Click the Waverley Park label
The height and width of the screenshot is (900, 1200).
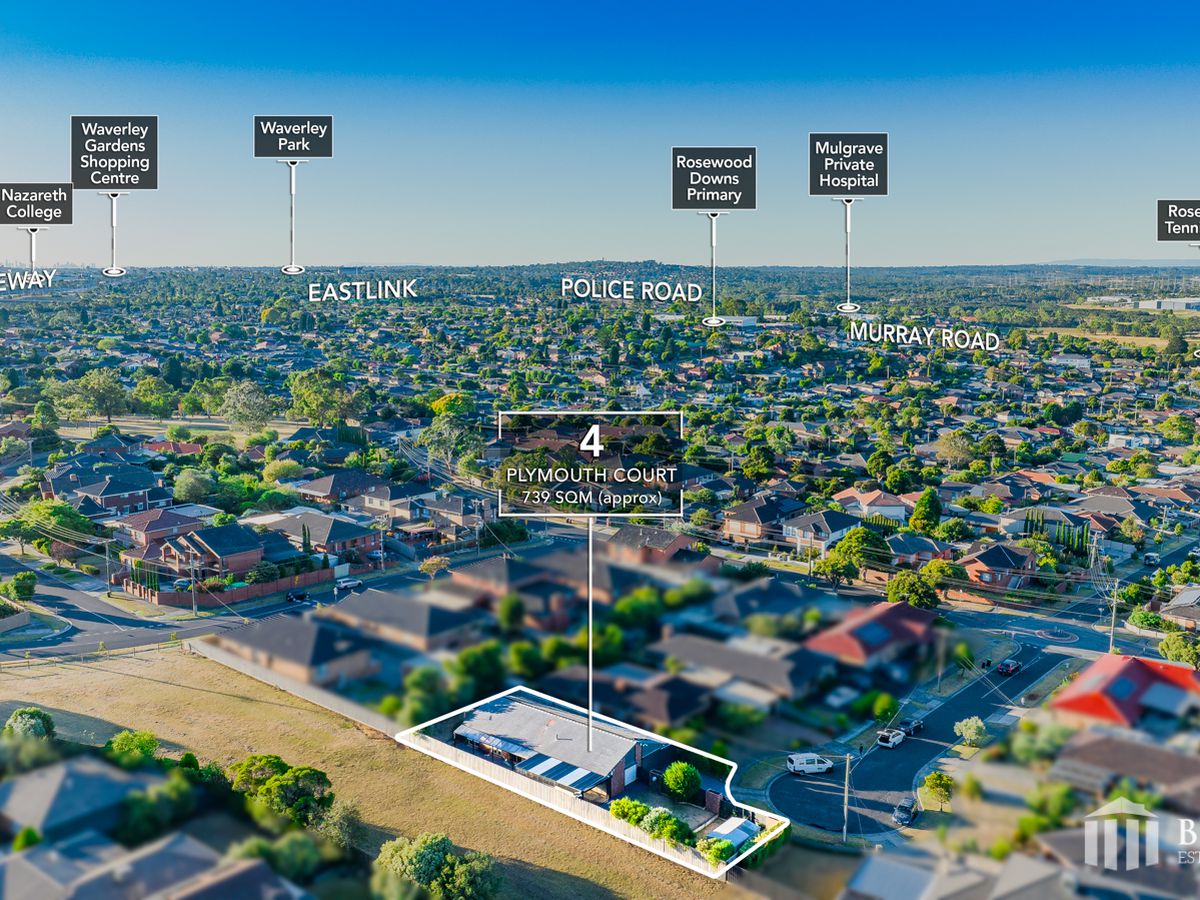click(293, 136)
